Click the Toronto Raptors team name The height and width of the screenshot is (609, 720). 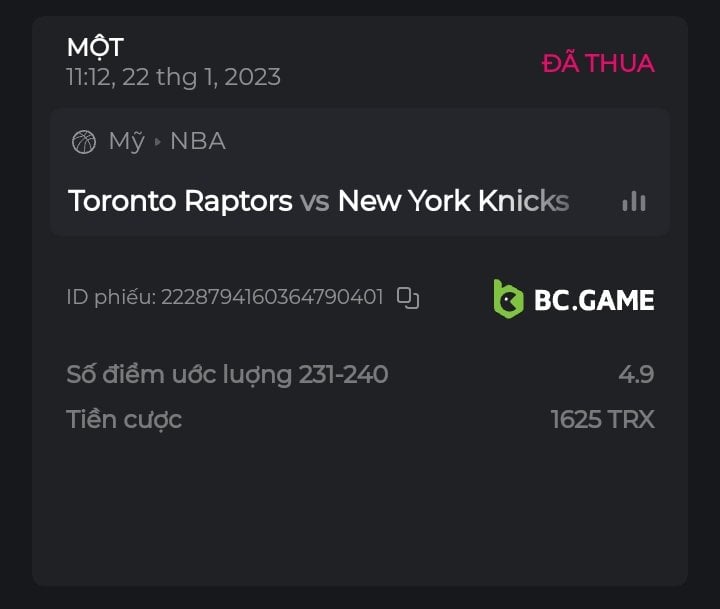pos(180,201)
